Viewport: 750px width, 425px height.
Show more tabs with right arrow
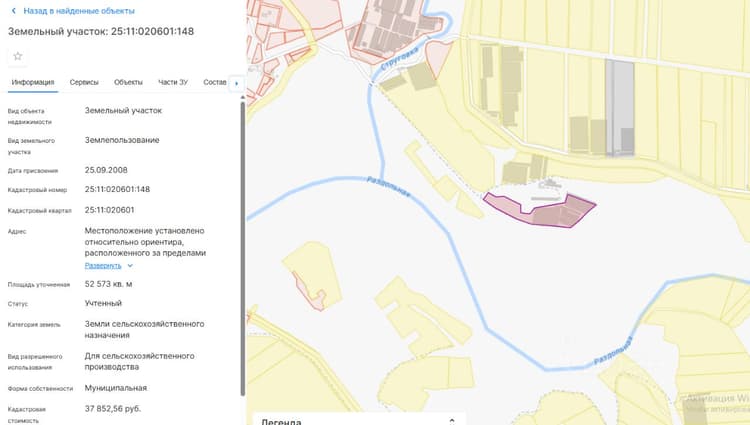click(236, 83)
